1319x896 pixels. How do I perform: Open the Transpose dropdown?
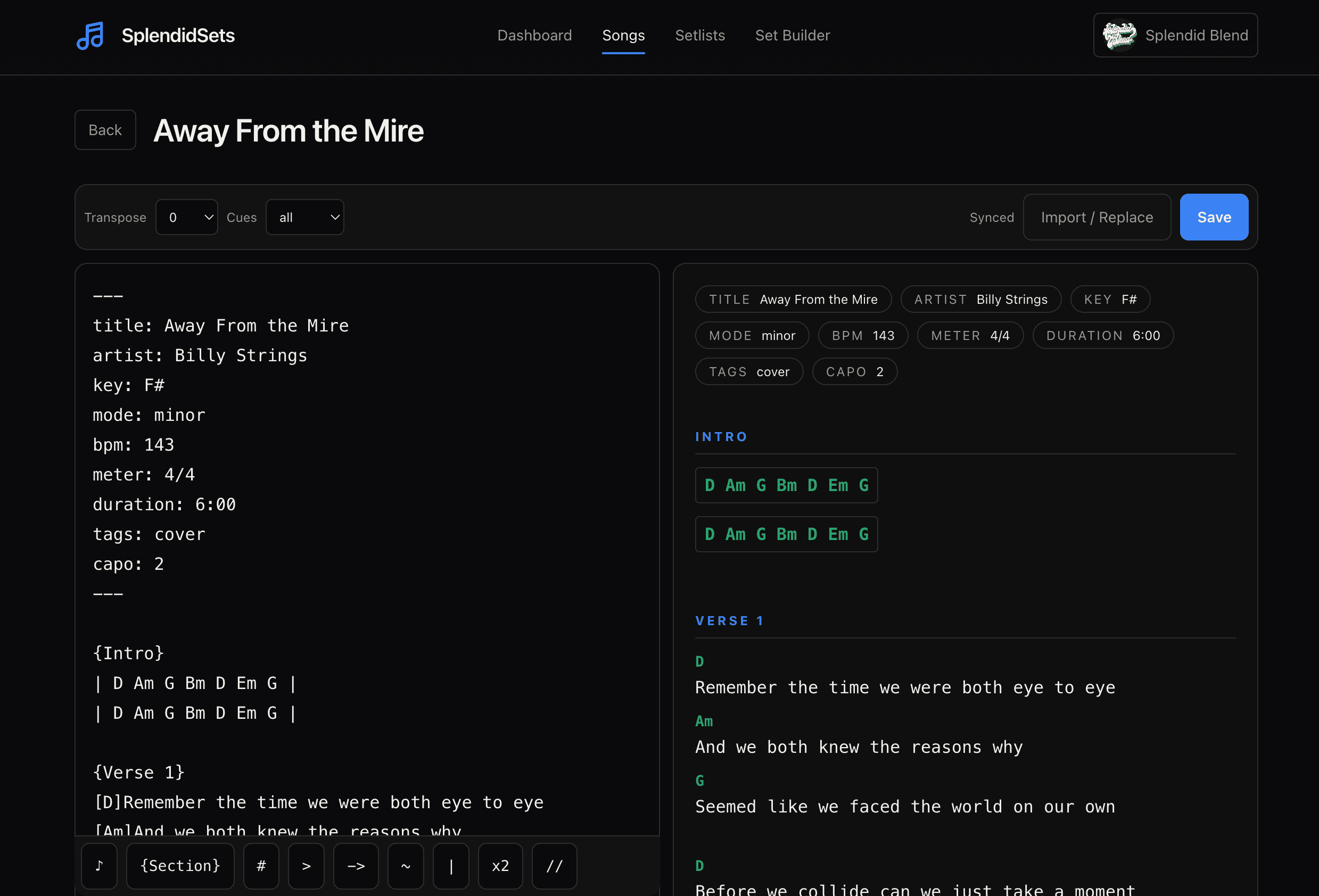click(187, 217)
